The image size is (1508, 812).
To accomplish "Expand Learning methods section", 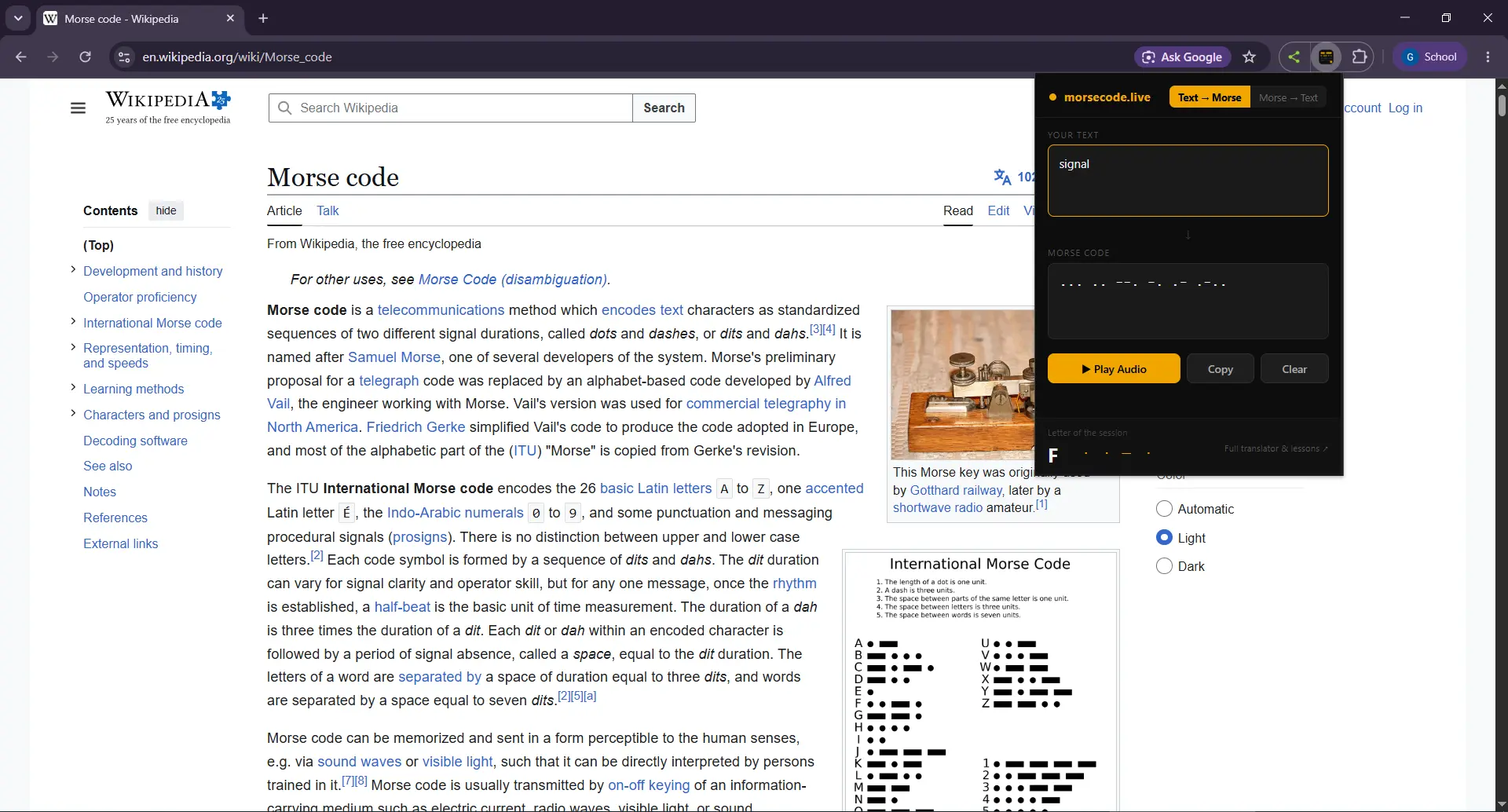I will tap(73, 387).
